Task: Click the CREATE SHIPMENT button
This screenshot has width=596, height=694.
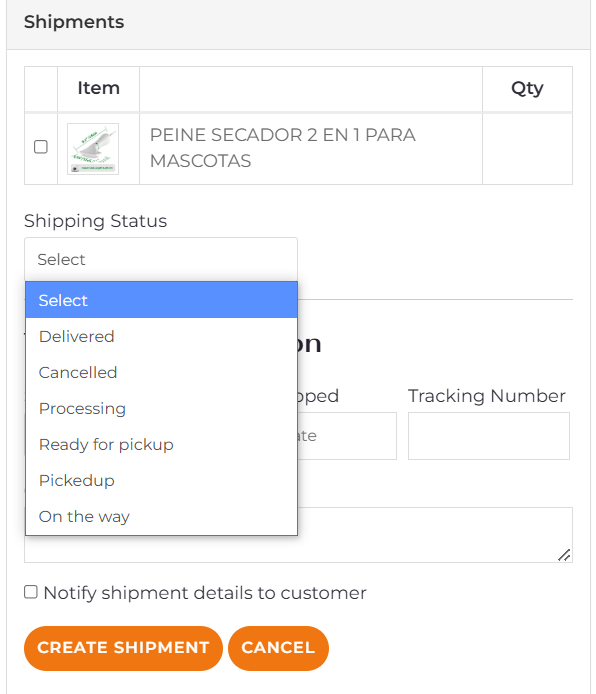Action: [123, 648]
